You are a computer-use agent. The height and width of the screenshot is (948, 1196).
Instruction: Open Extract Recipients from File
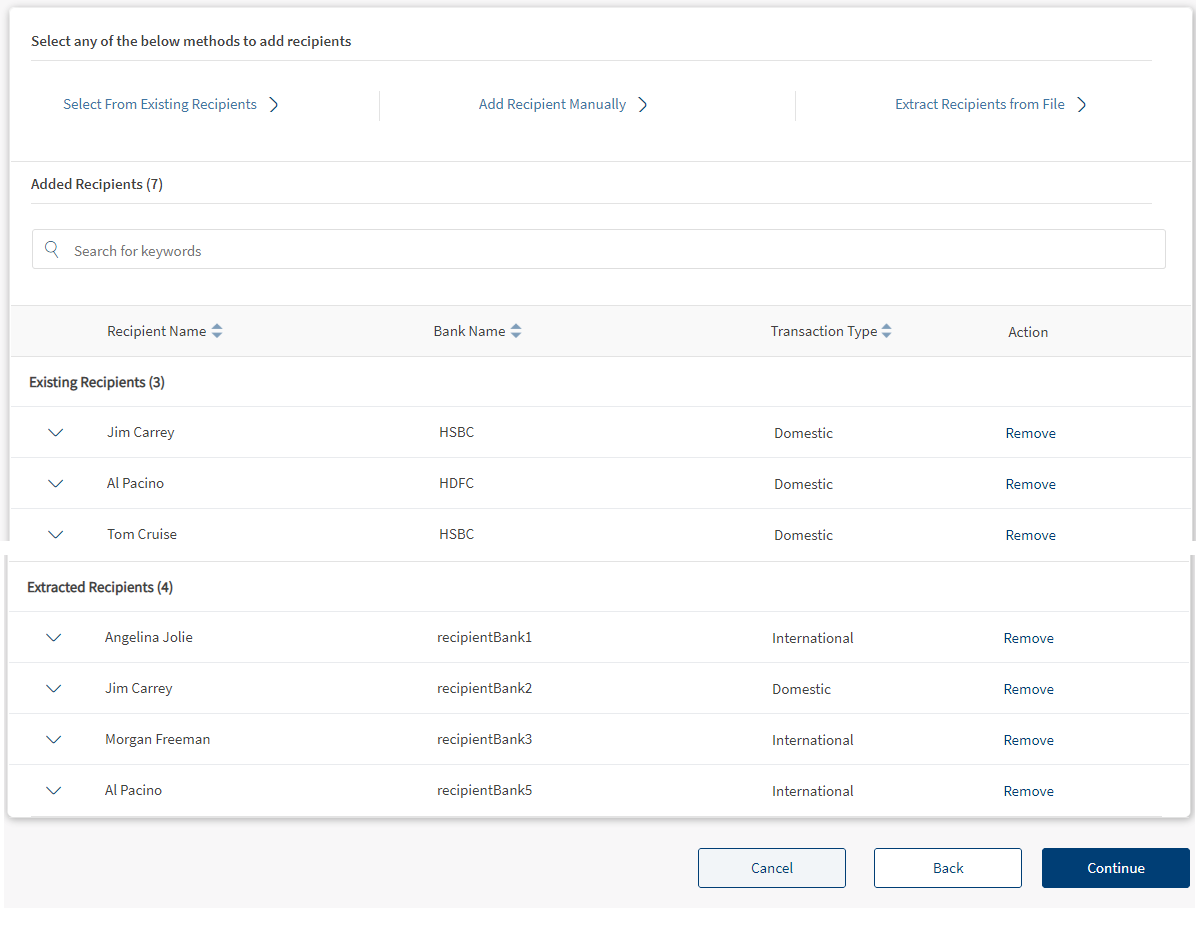coord(979,105)
